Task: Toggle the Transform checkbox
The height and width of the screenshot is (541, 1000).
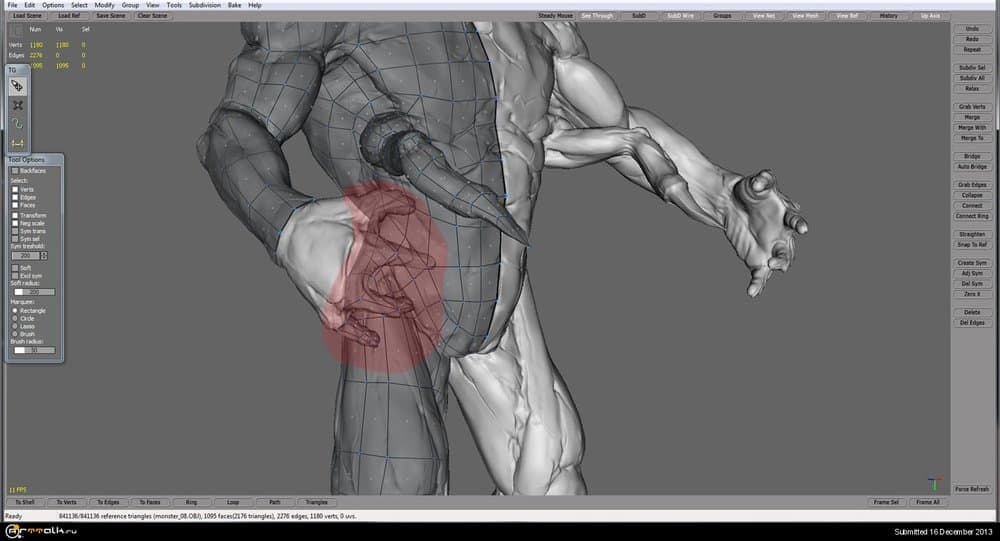Action: click(x=15, y=216)
